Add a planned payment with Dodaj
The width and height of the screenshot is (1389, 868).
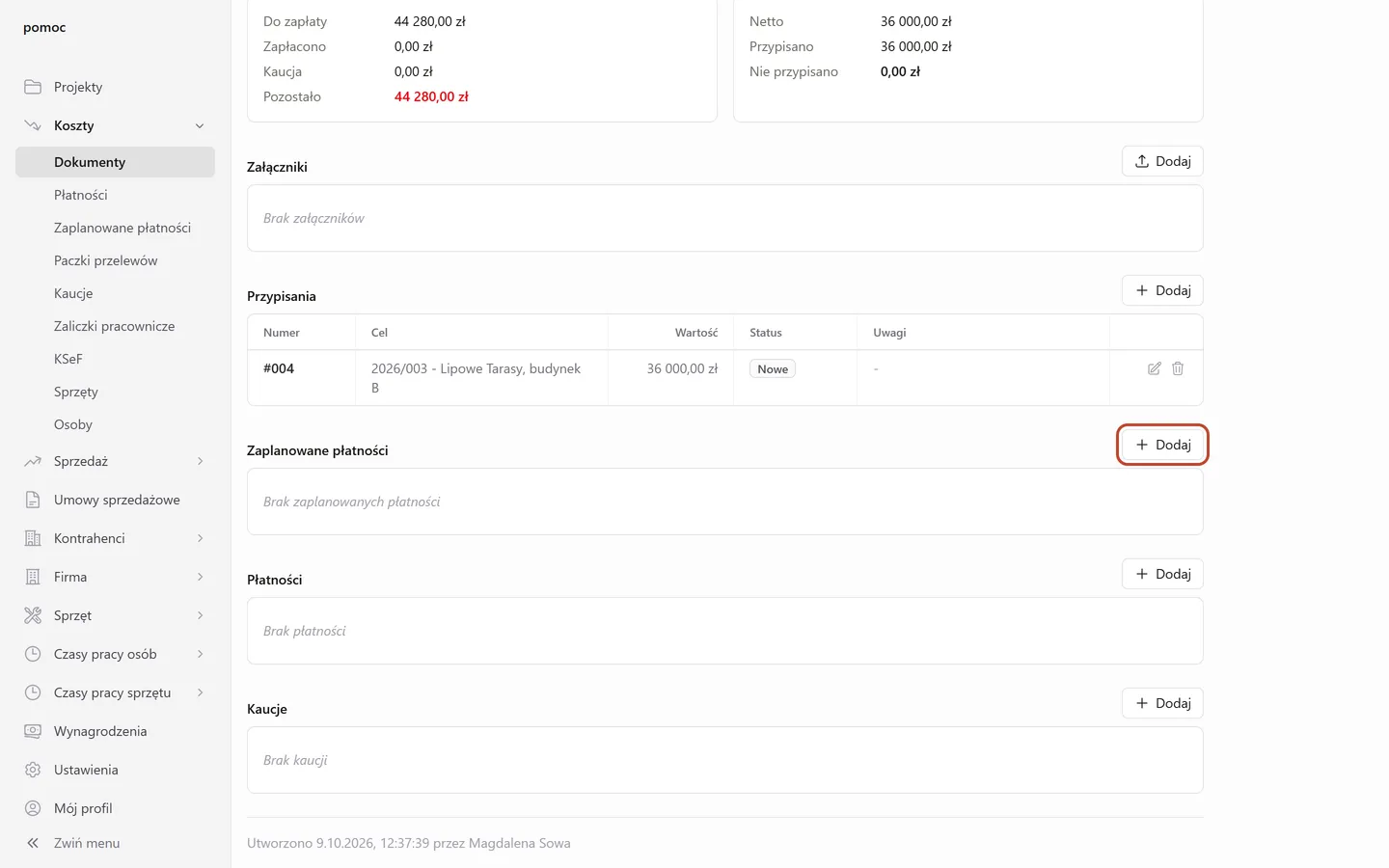point(1162,445)
